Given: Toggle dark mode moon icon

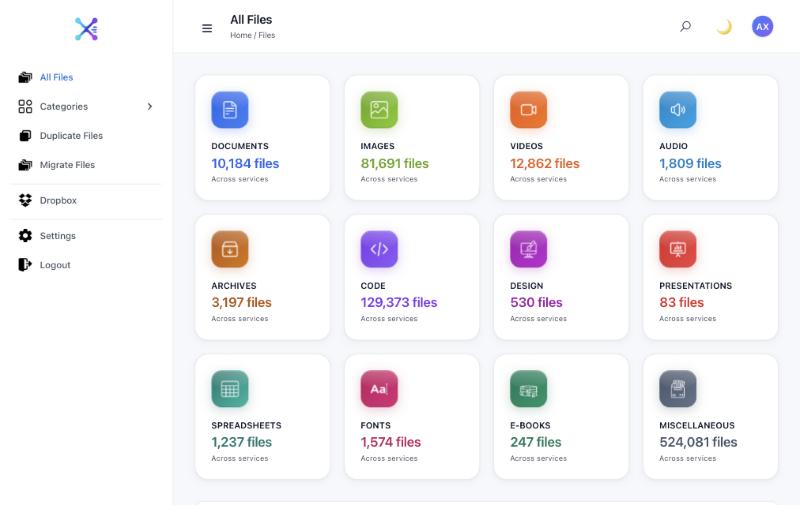Looking at the screenshot, I should (x=724, y=27).
